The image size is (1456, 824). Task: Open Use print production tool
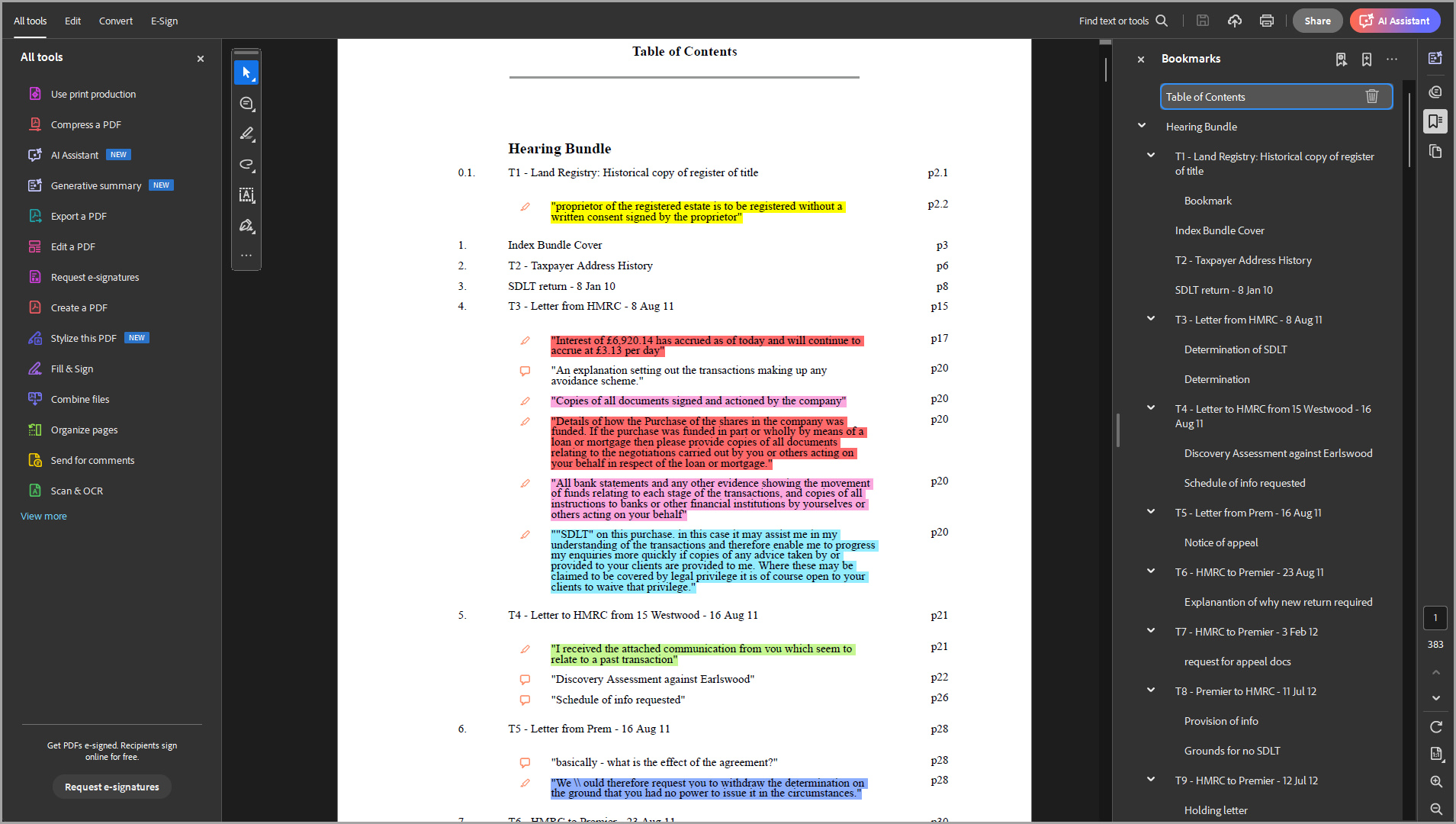[93, 94]
